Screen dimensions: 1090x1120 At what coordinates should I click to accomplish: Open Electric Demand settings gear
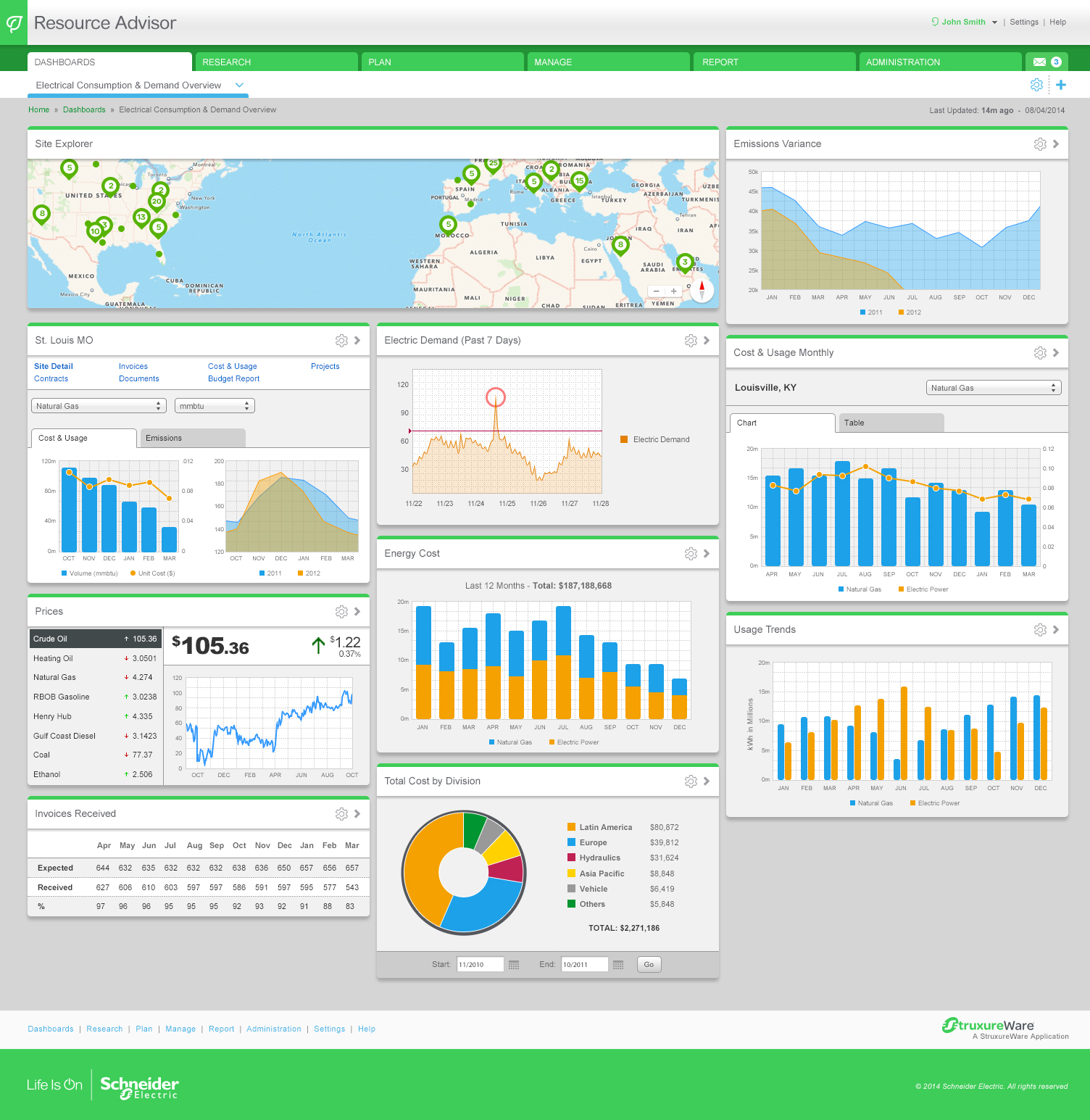coord(691,341)
